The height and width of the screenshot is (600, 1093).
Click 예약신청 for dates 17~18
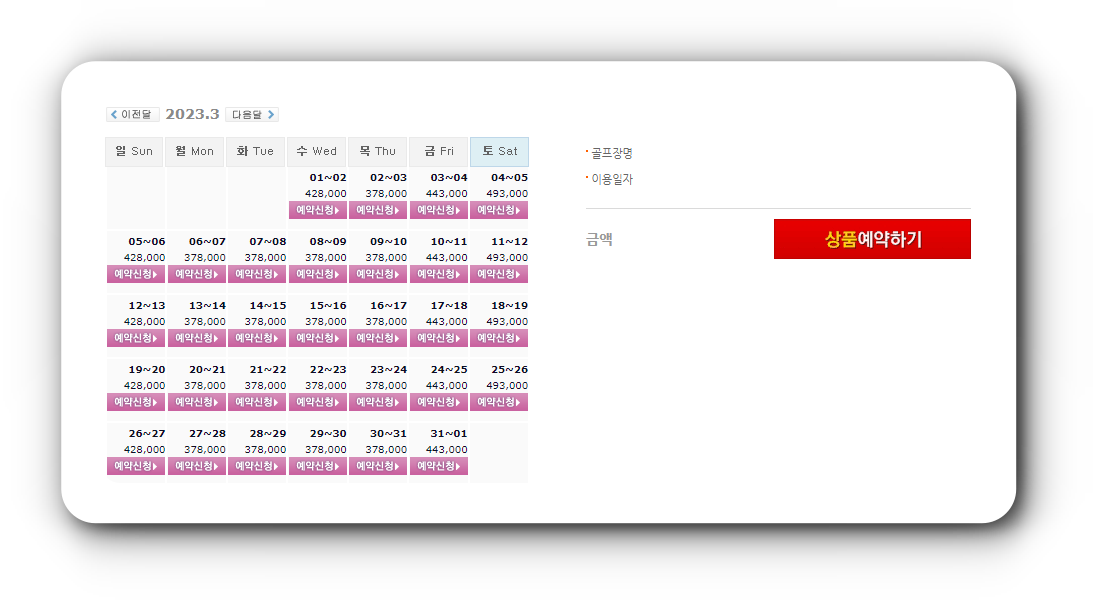pyautogui.click(x=438, y=338)
